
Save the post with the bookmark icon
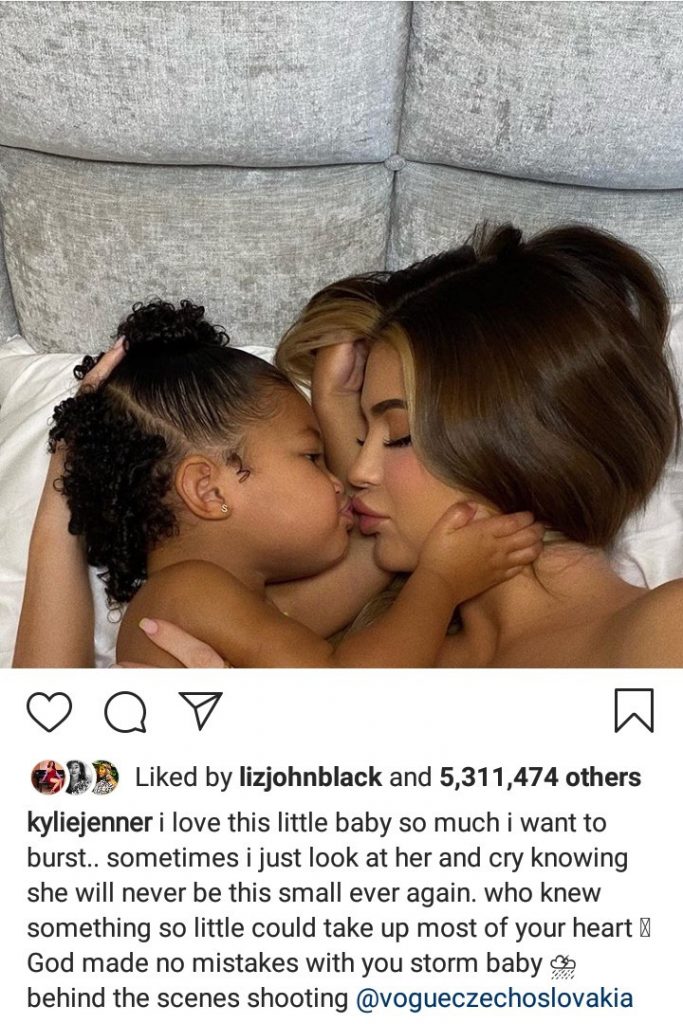click(633, 710)
